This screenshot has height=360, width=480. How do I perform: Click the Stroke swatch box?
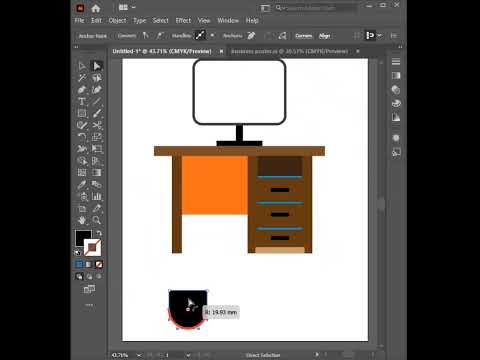click(92, 248)
